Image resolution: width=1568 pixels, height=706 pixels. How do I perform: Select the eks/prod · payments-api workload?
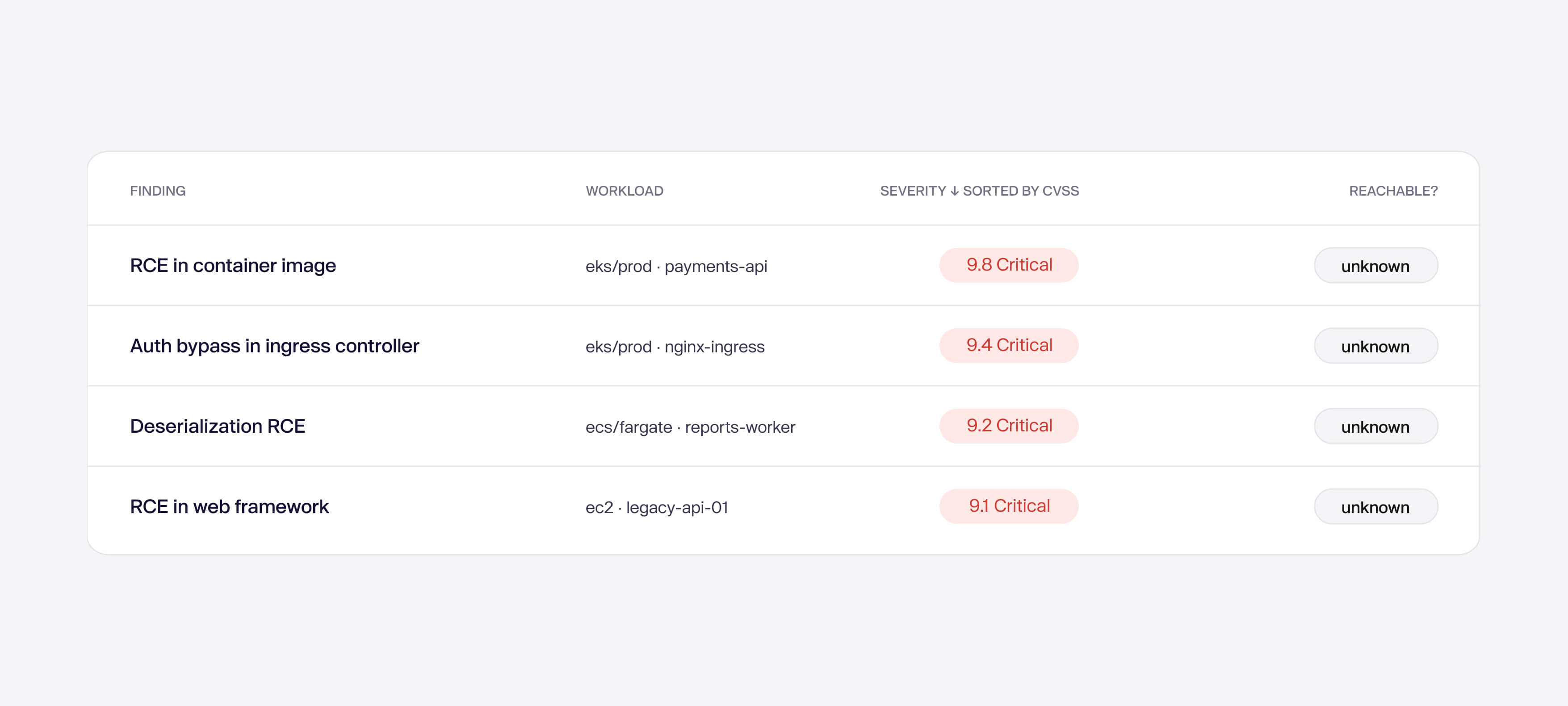(x=676, y=267)
